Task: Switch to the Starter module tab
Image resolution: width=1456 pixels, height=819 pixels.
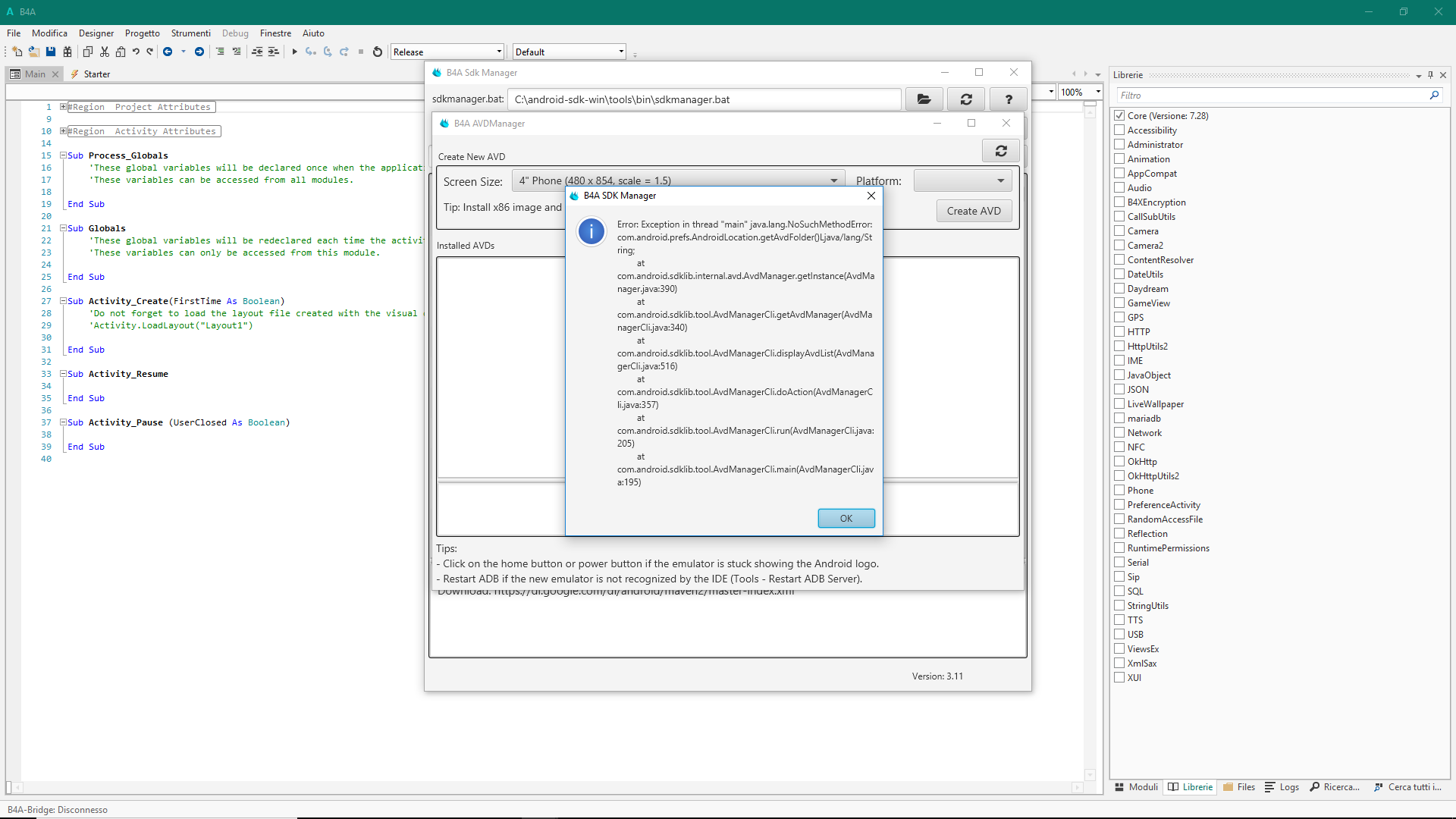Action: click(x=90, y=74)
